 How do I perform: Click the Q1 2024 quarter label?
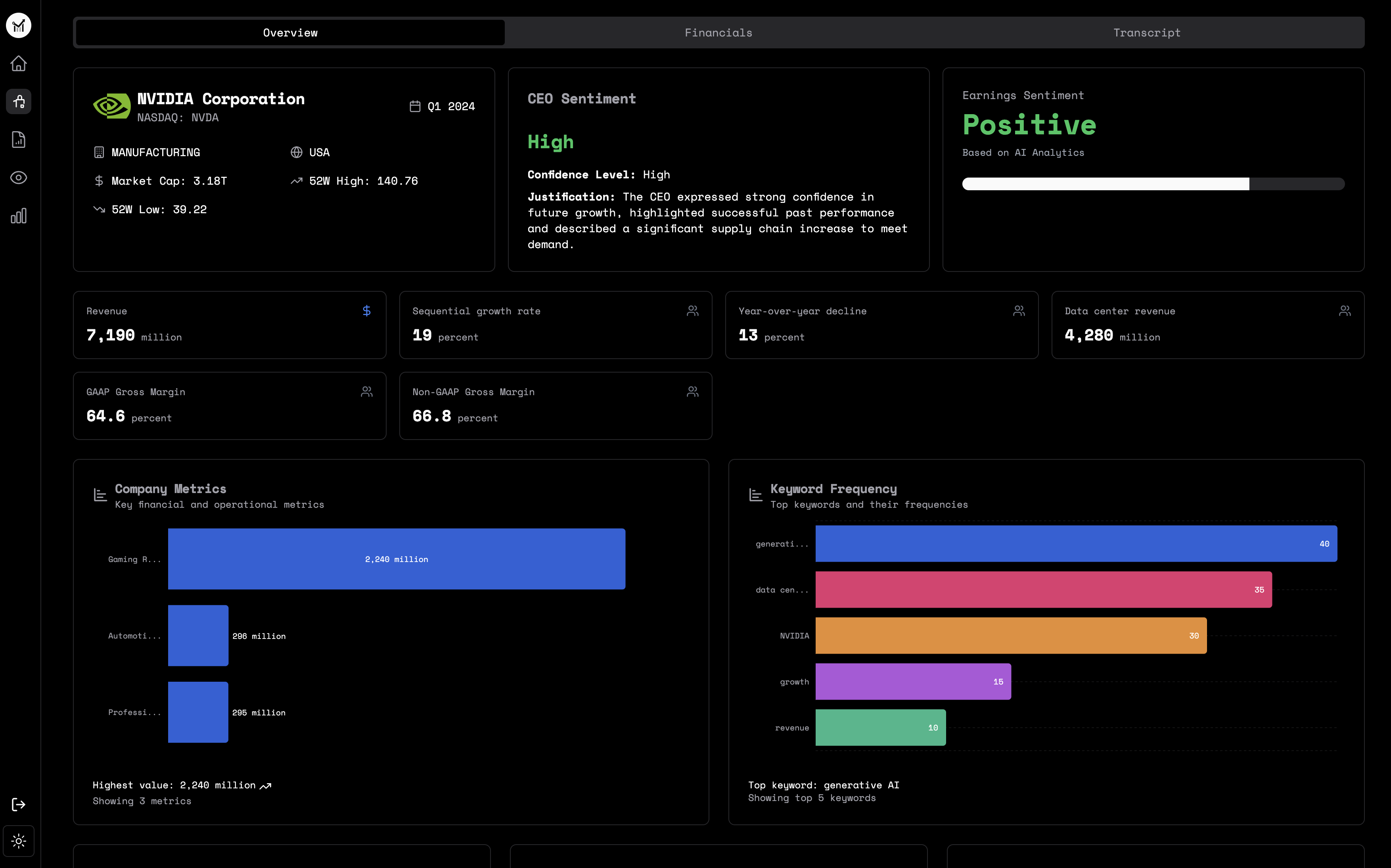point(451,106)
